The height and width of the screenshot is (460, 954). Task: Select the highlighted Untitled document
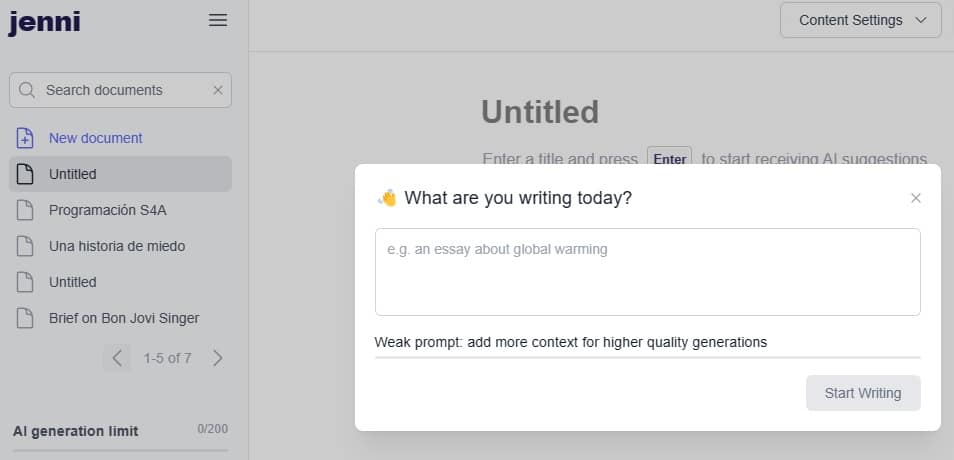(120, 174)
